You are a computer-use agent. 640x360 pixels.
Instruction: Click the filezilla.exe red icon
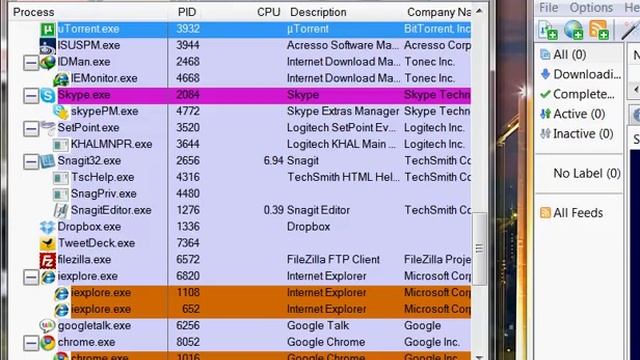click(x=48, y=260)
